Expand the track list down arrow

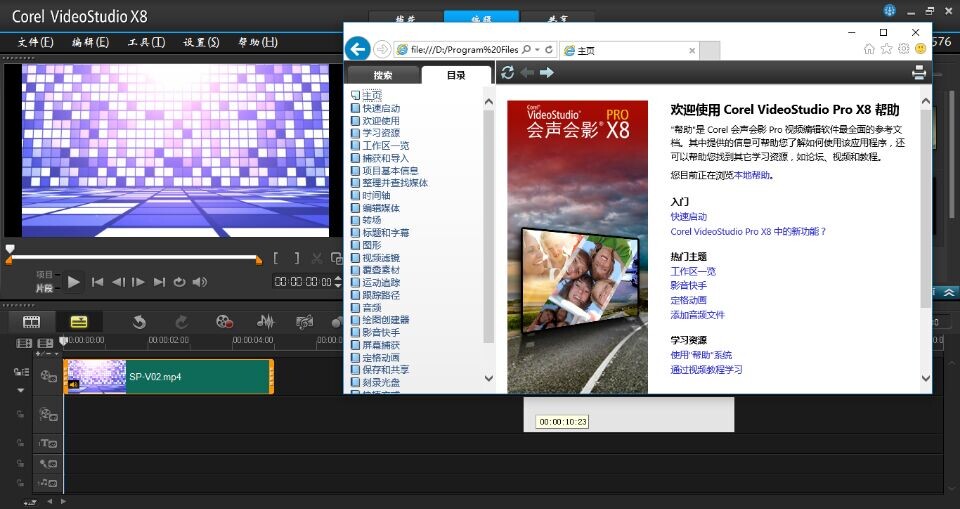point(20,390)
